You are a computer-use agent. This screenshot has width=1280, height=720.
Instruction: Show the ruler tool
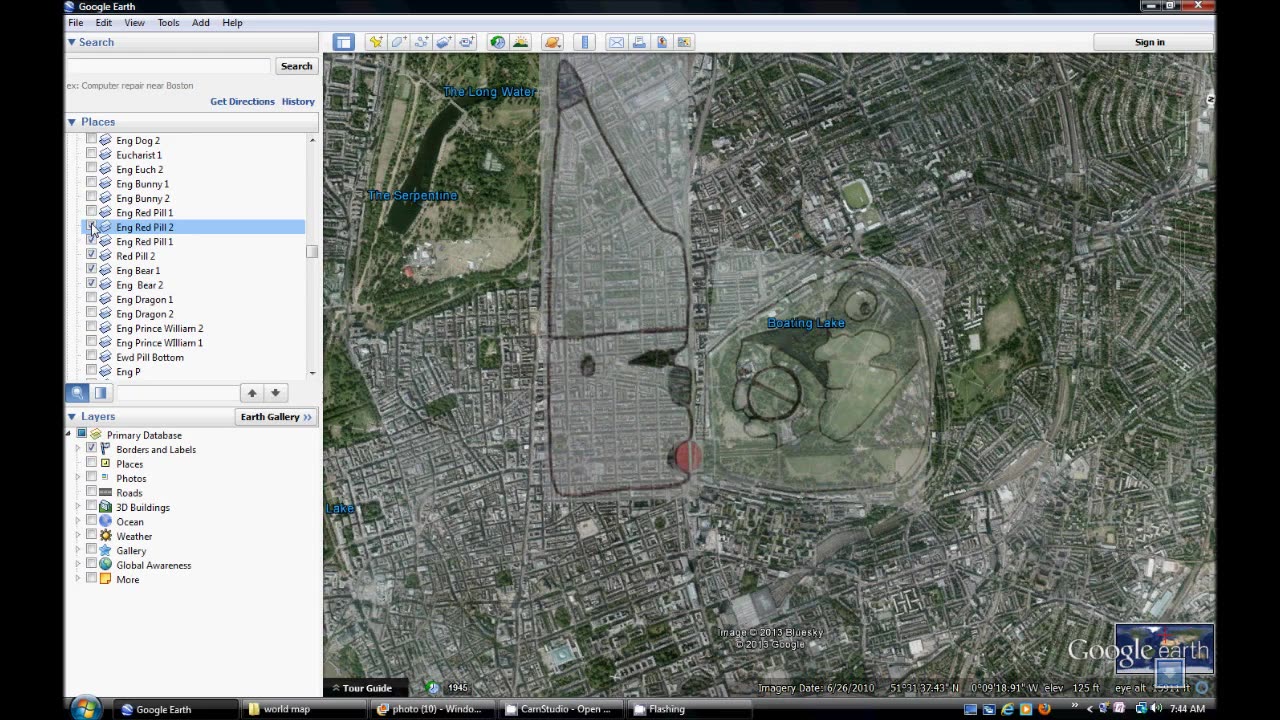[x=585, y=42]
